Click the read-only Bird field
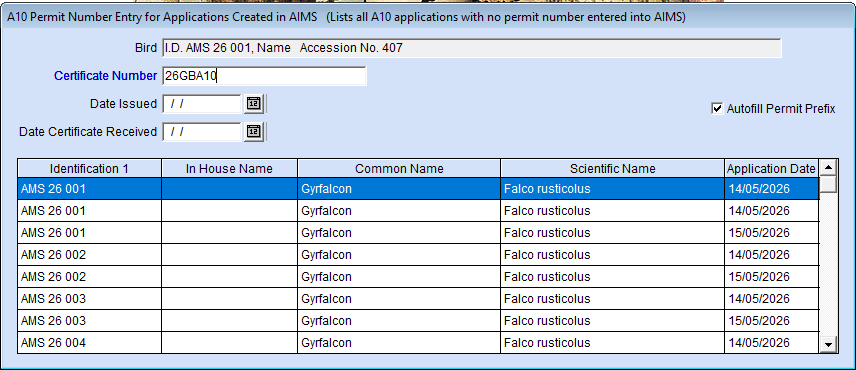The width and height of the screenshot is (856, 370). tap(472, 48)
